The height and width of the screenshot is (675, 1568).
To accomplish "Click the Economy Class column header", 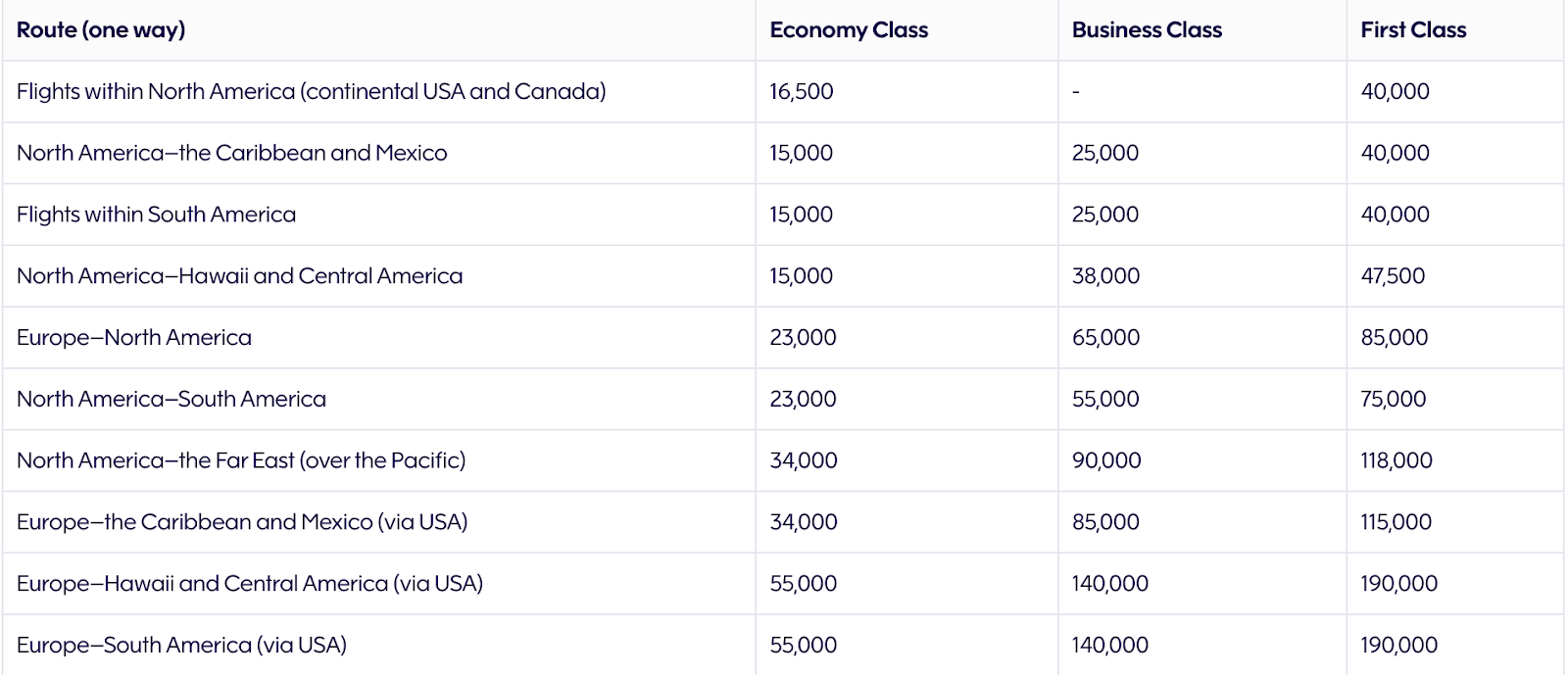I will click(x=849, y=30).
